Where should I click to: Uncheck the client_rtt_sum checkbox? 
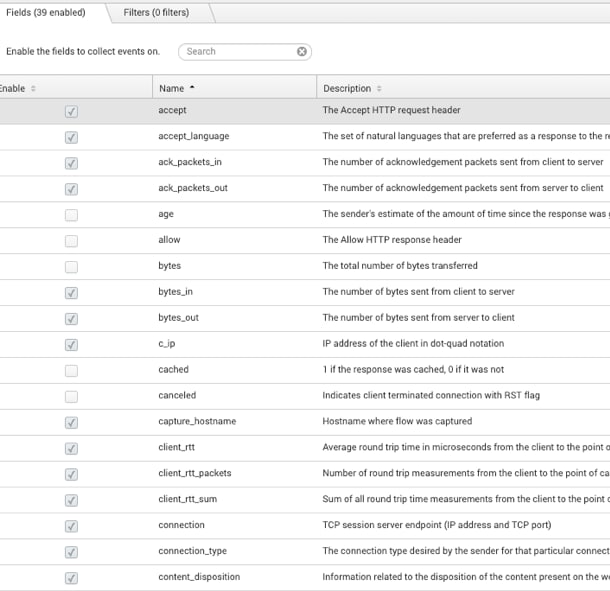click(x=71, y=500)
